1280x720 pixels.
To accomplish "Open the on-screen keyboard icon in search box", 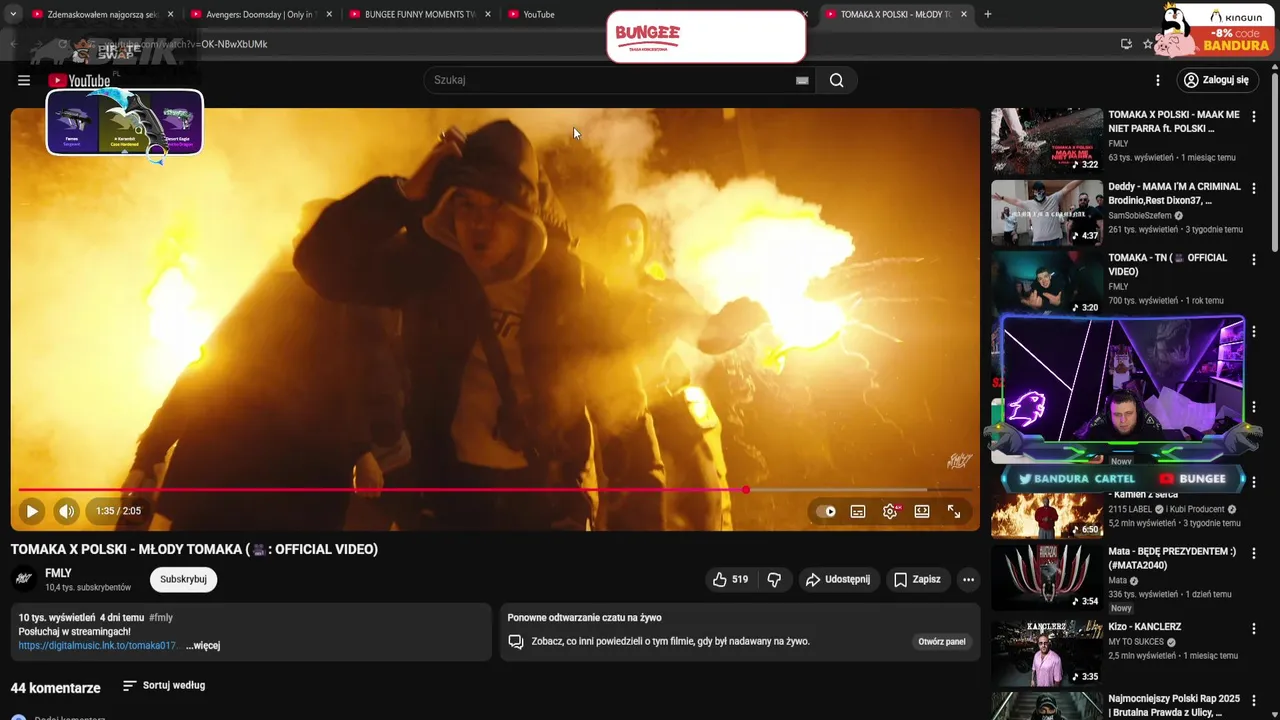I will click(801, 80).
